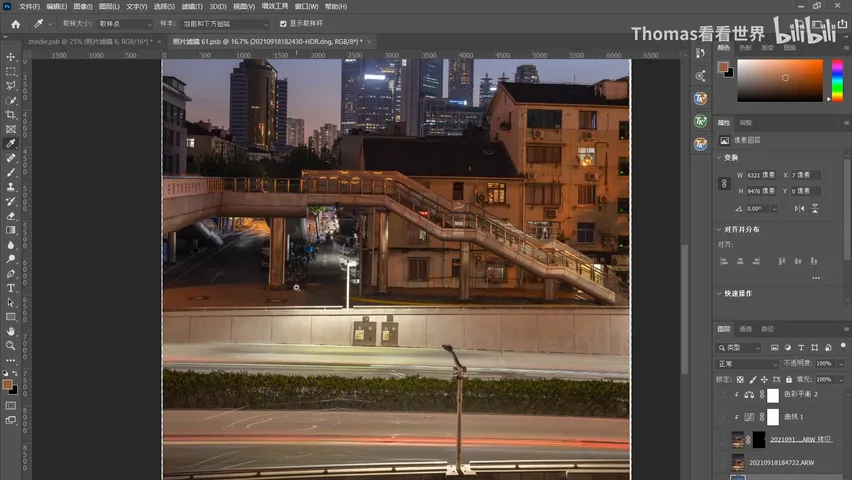852x480 pixels.
Task: Switch to the 路径 paths tab
Action: tap(767, 329)
